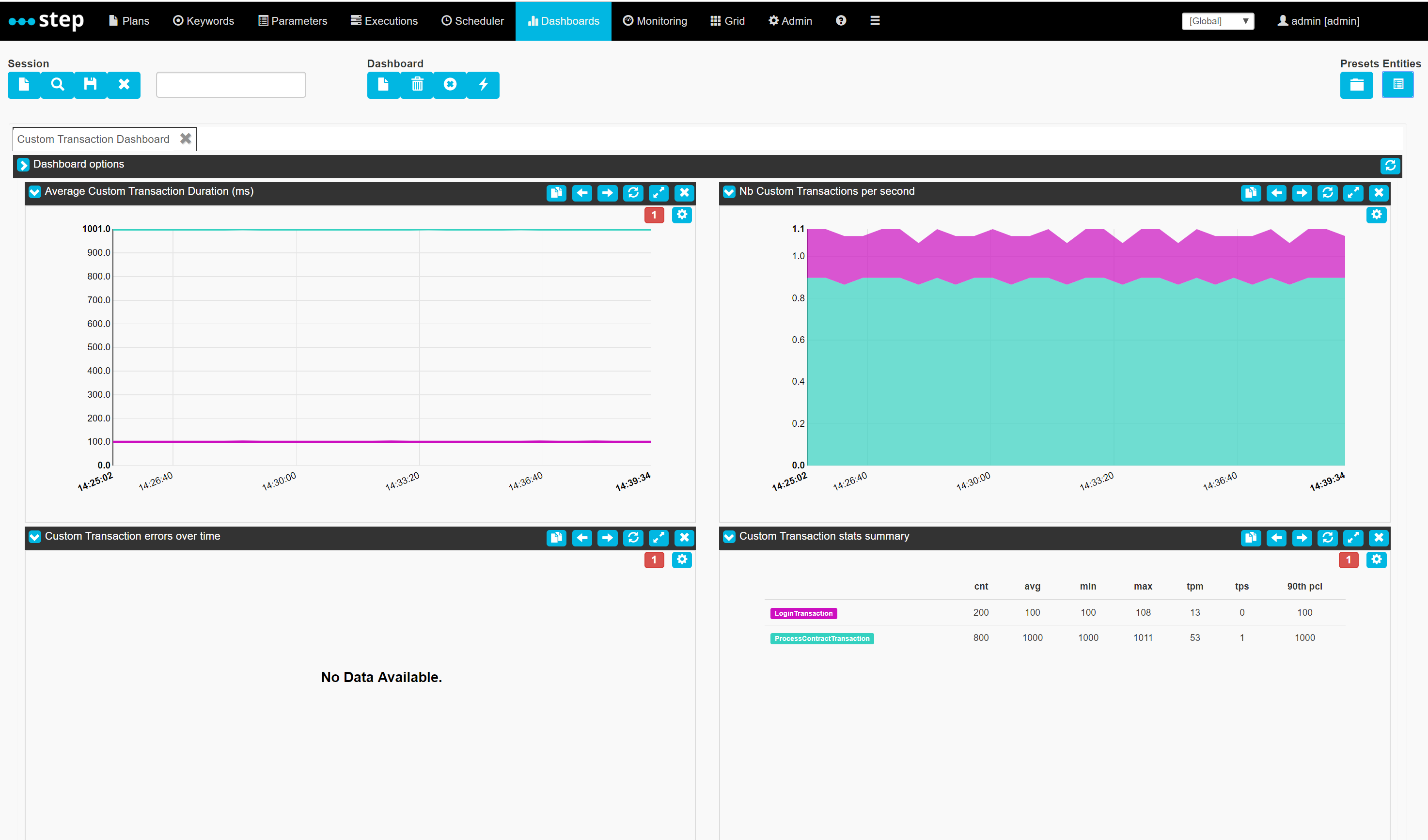Create a new session with the file icon

tap(24, 85)
